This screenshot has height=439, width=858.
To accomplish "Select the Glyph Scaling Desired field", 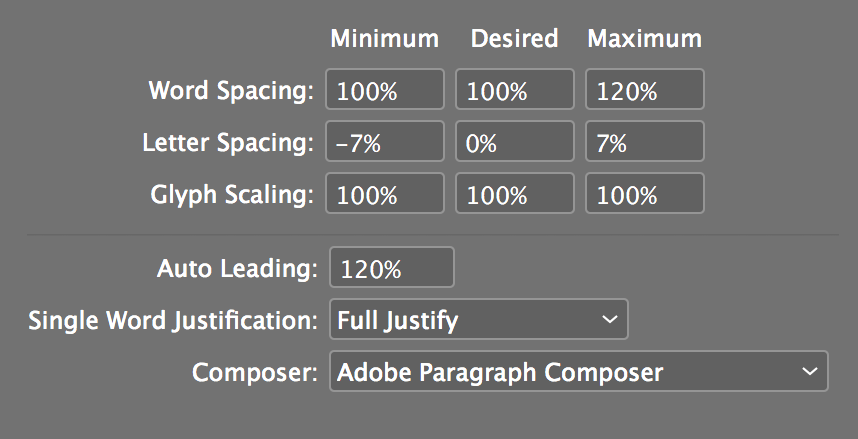I will pyautogui.click(x=515, y=194).
